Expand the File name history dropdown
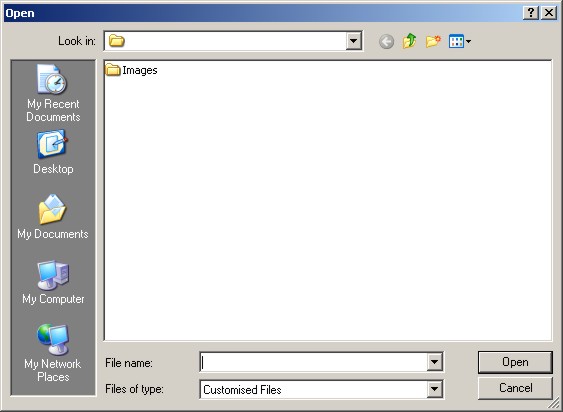The height and width of the screenshot is (412, 563). tap(434, 362)
